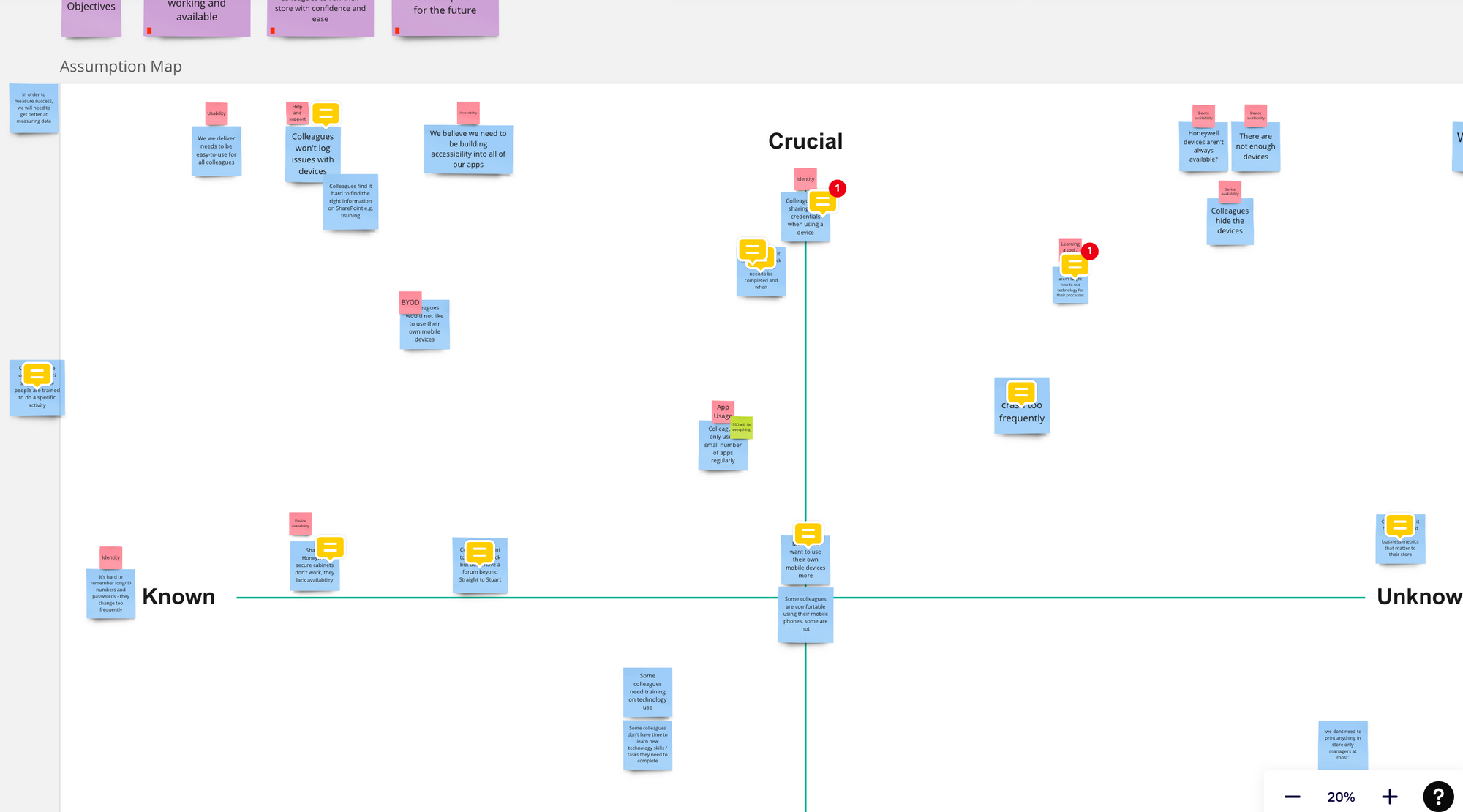1463x812 pixels.
Task: Open comment on 'forum beyond Straight to Stuart' note
Action: click(x=480, y=552)
